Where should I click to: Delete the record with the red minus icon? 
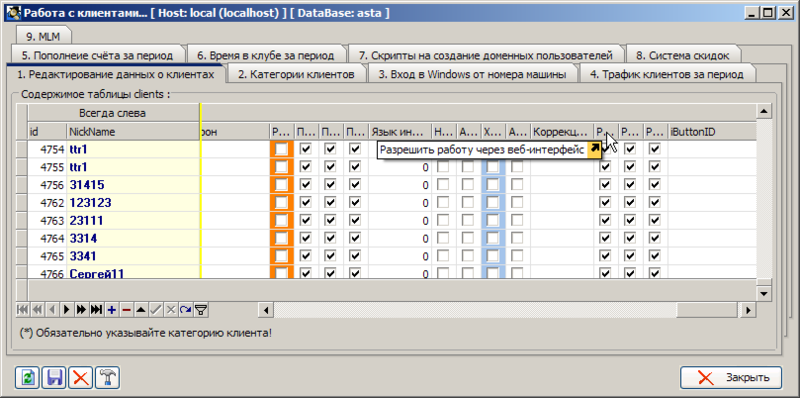point(126,309)
